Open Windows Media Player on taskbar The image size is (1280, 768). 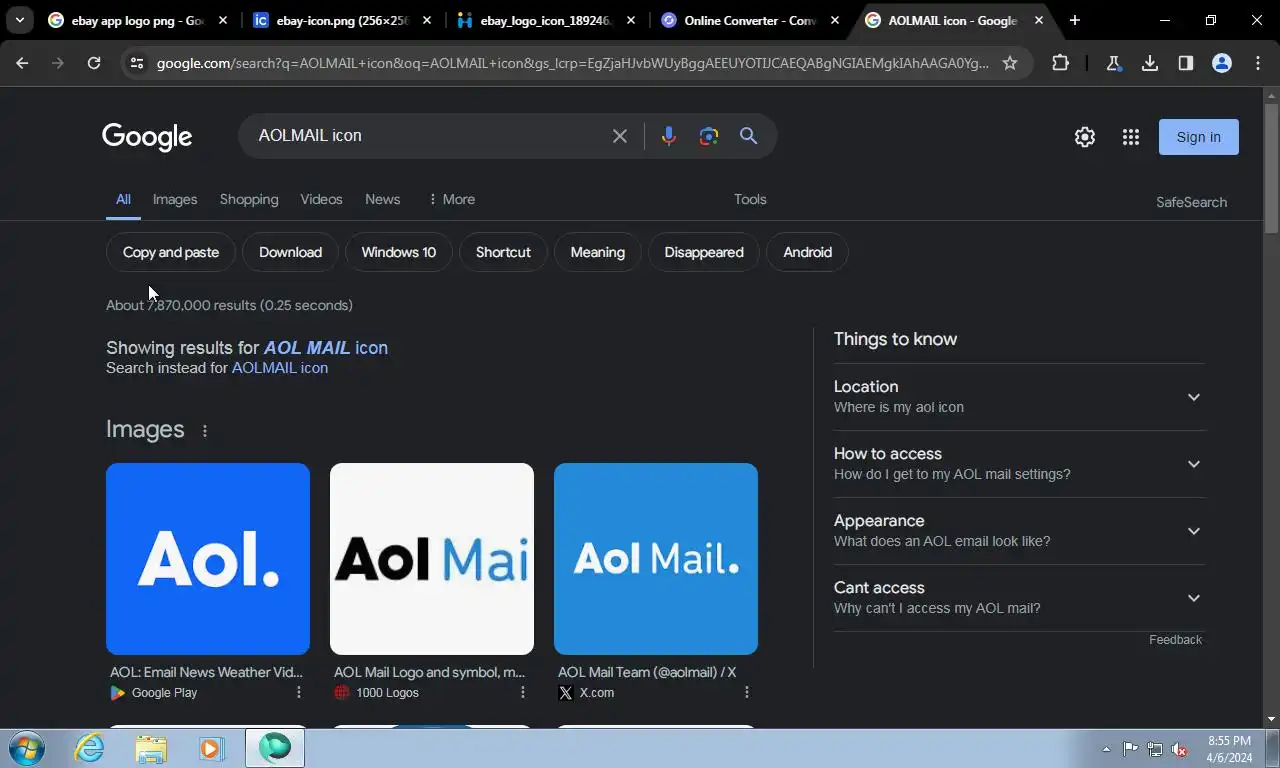coord(211,748)
